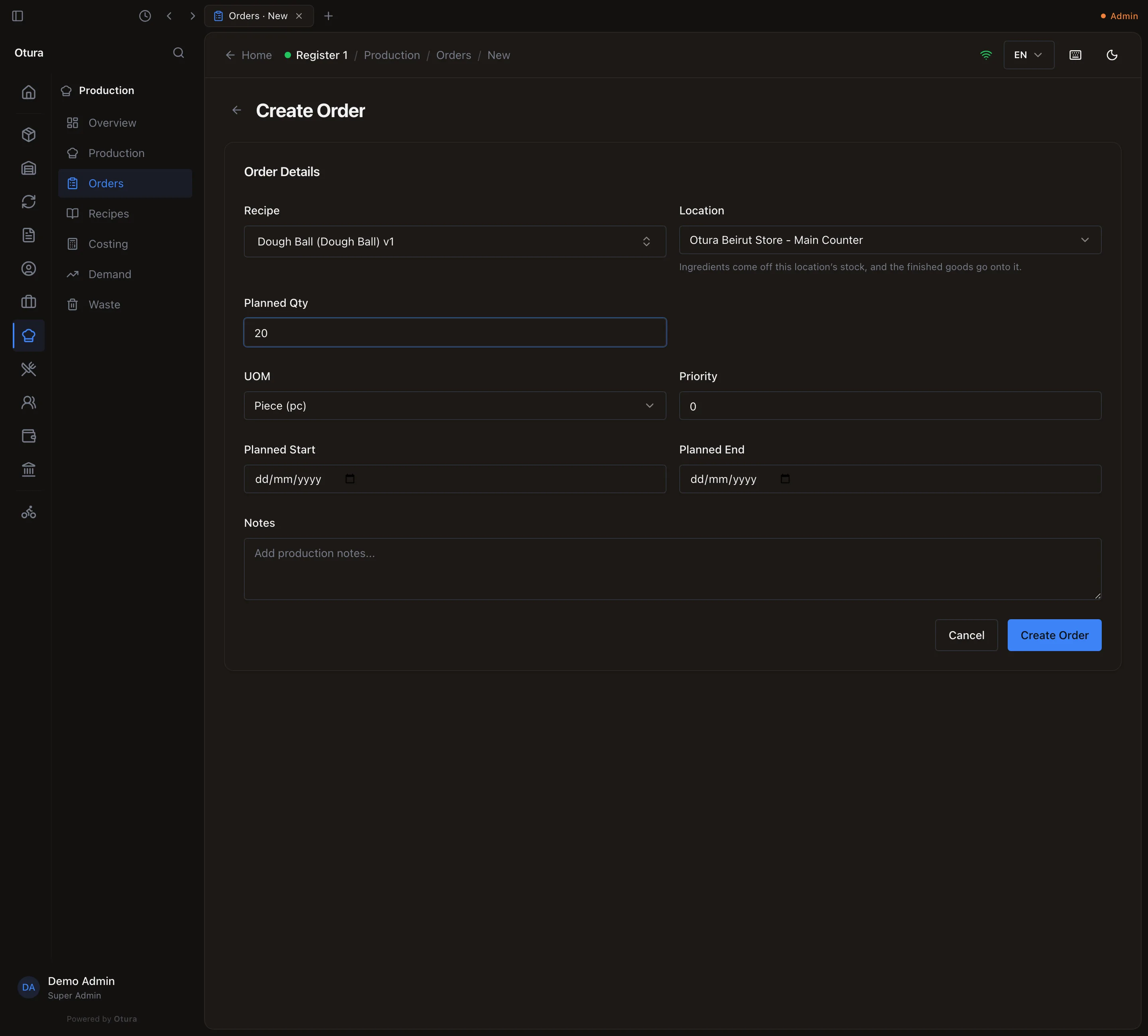
Task: Open the refresh/sync arrows icon in rail
Action: 28,202
